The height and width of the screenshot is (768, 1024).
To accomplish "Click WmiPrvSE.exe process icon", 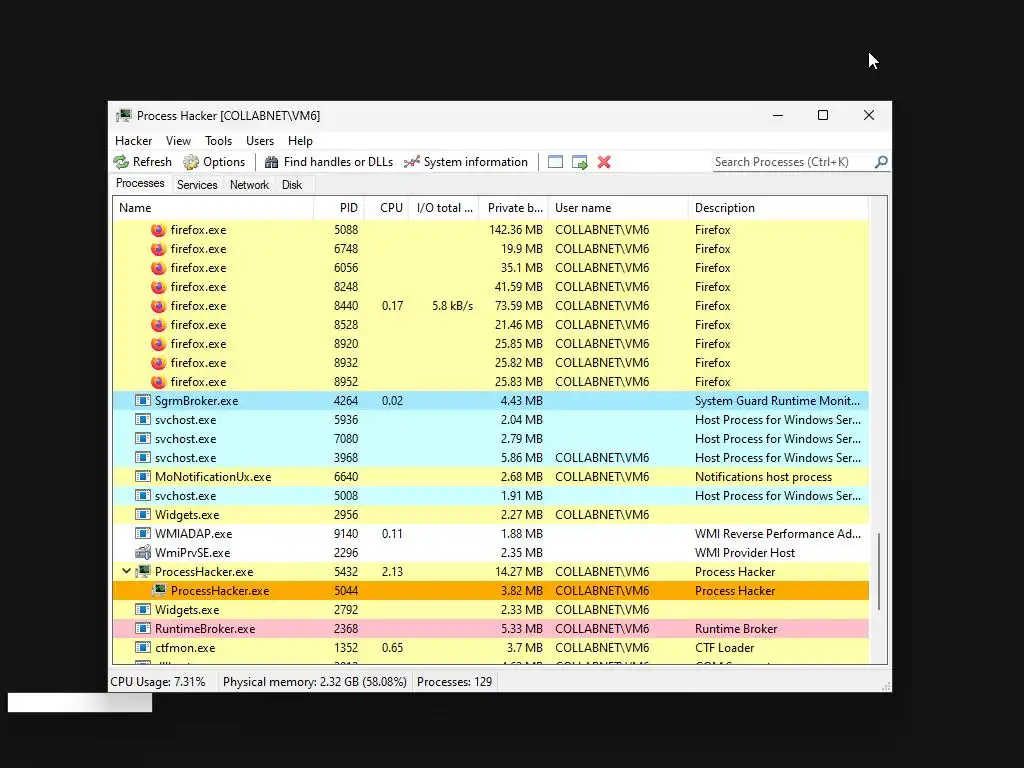I will [x=142, y=552].
